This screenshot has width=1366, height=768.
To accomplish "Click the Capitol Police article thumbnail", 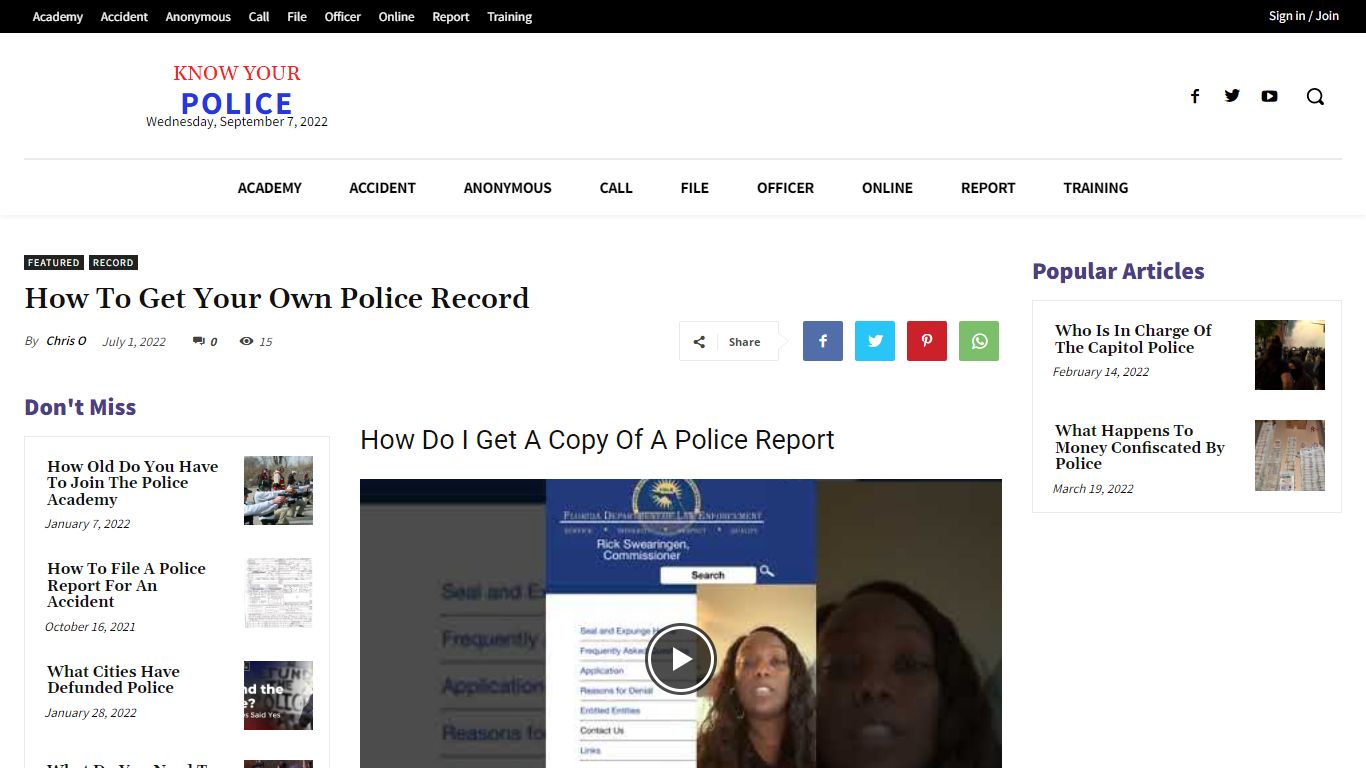I will 1290,355.
